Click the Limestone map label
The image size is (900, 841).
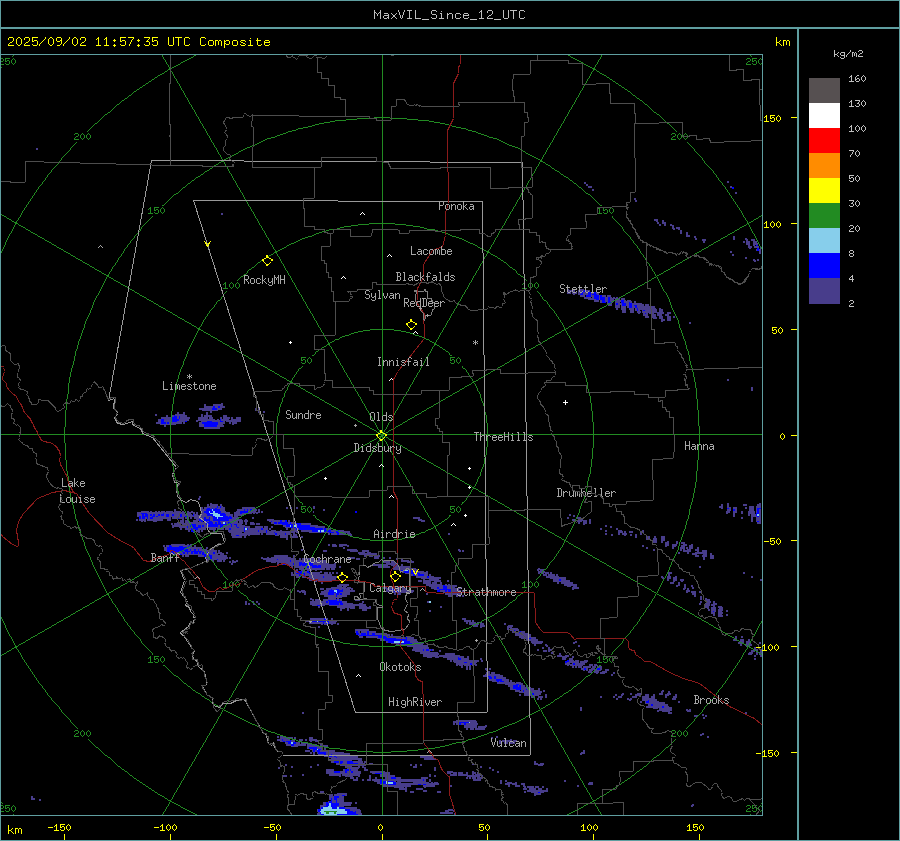(189, 386)
